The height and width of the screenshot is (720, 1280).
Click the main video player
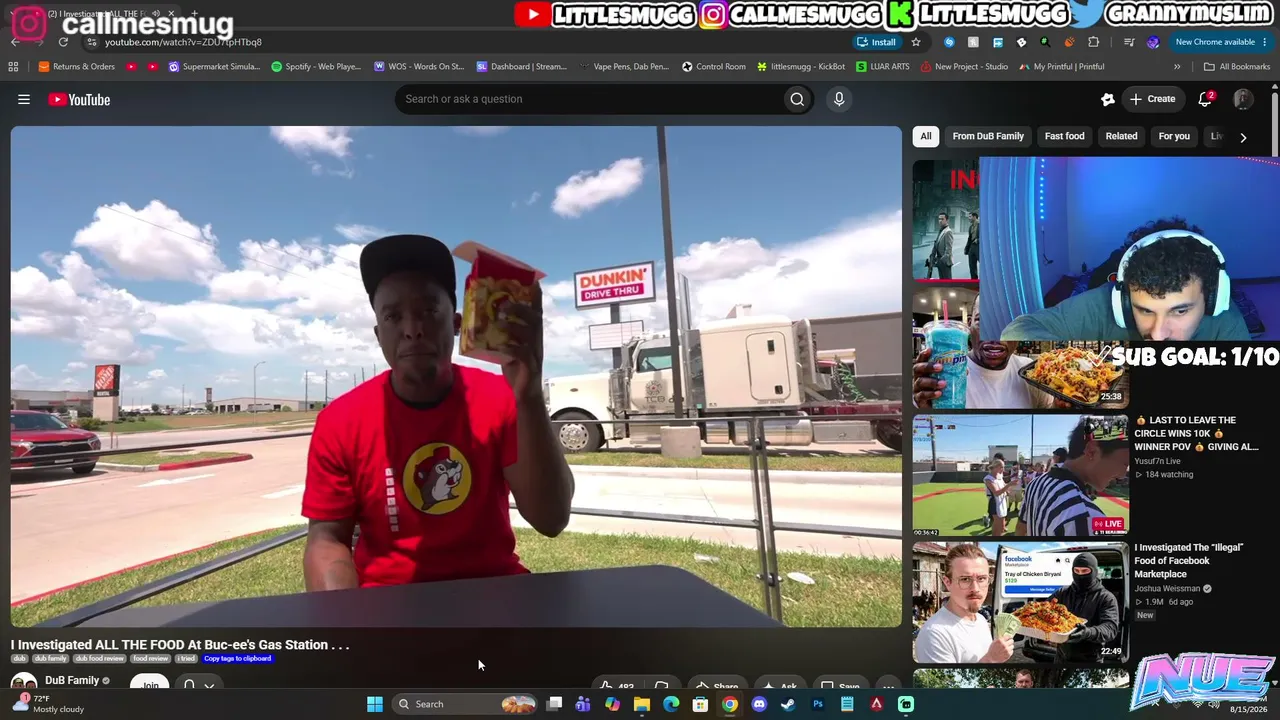(x=456, y=377)
